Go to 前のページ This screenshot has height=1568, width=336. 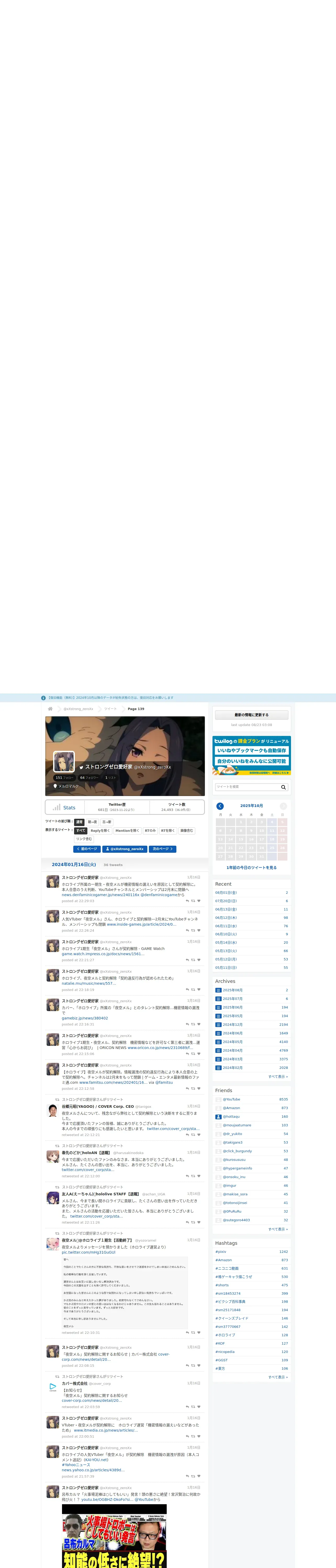87,849
